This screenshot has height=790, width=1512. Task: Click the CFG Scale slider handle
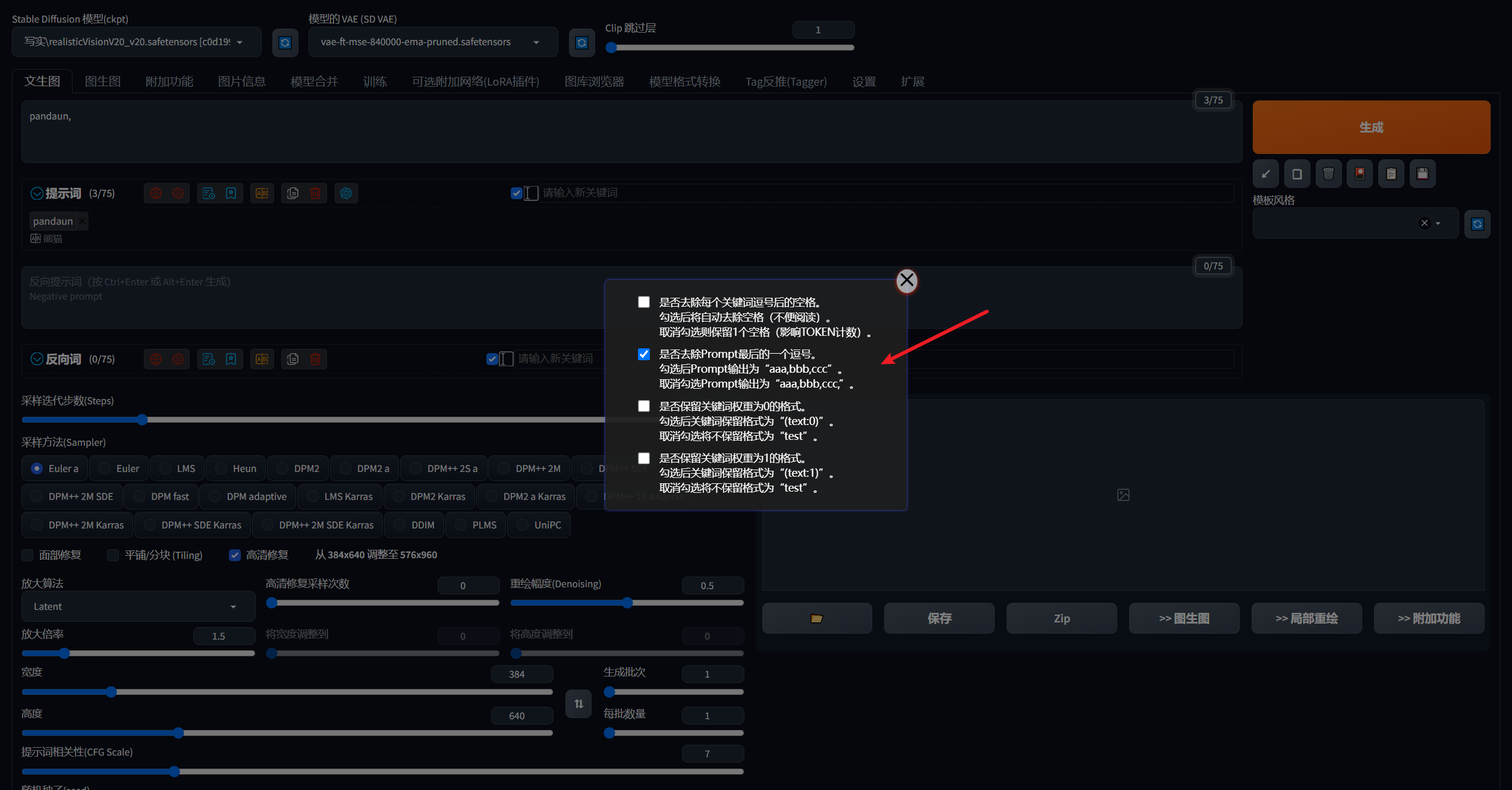174,772
